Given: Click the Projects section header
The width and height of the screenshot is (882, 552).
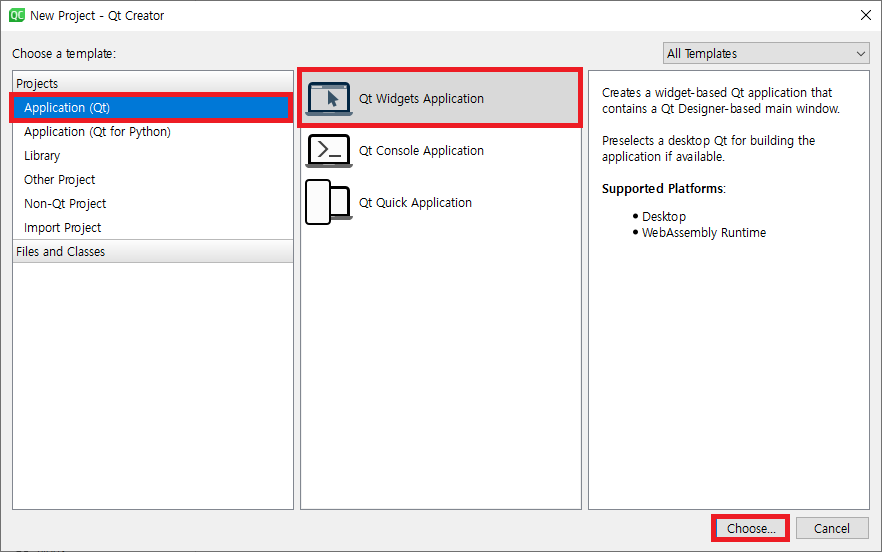Looking at the screenshot, I should 152,83.
